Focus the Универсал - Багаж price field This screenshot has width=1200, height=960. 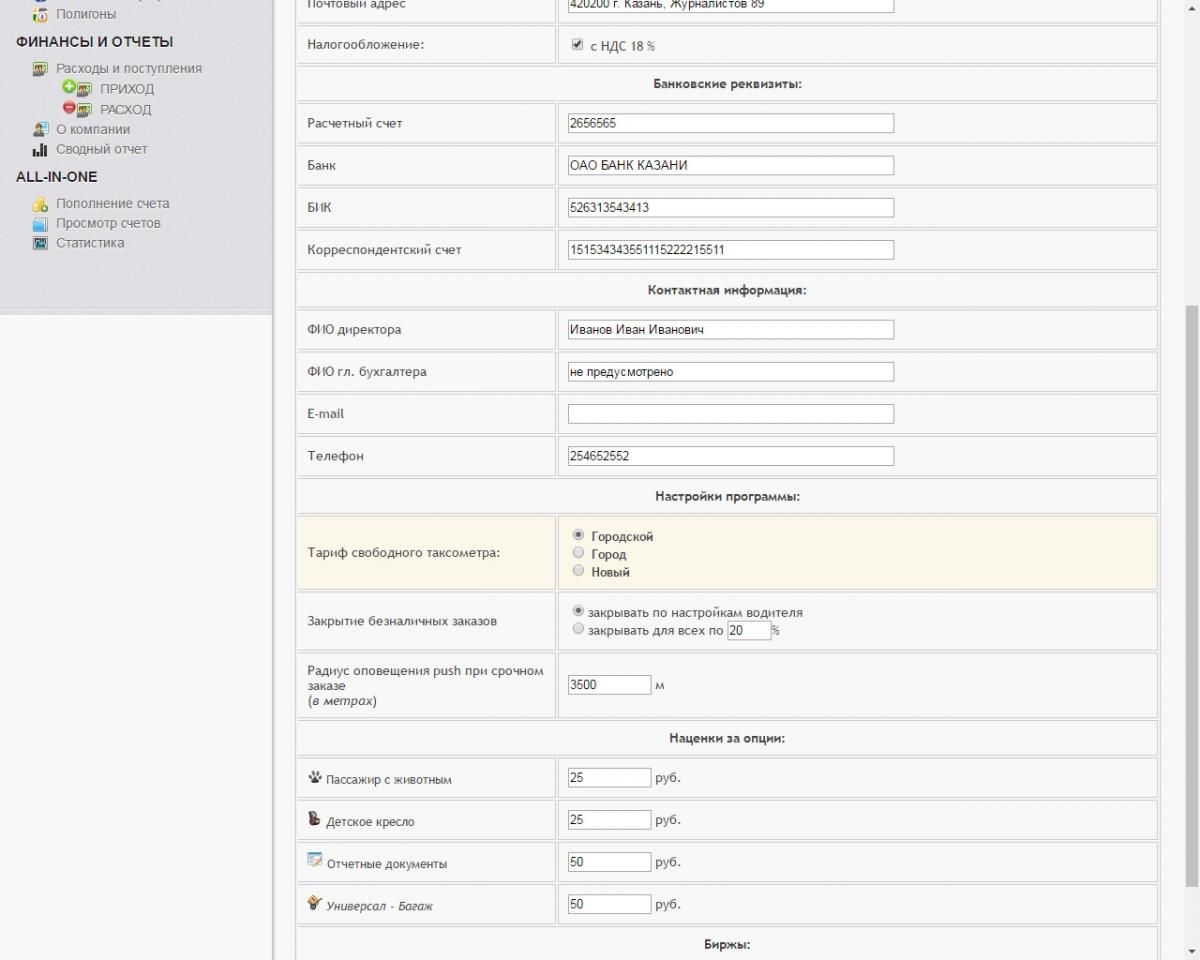point(609,904)
